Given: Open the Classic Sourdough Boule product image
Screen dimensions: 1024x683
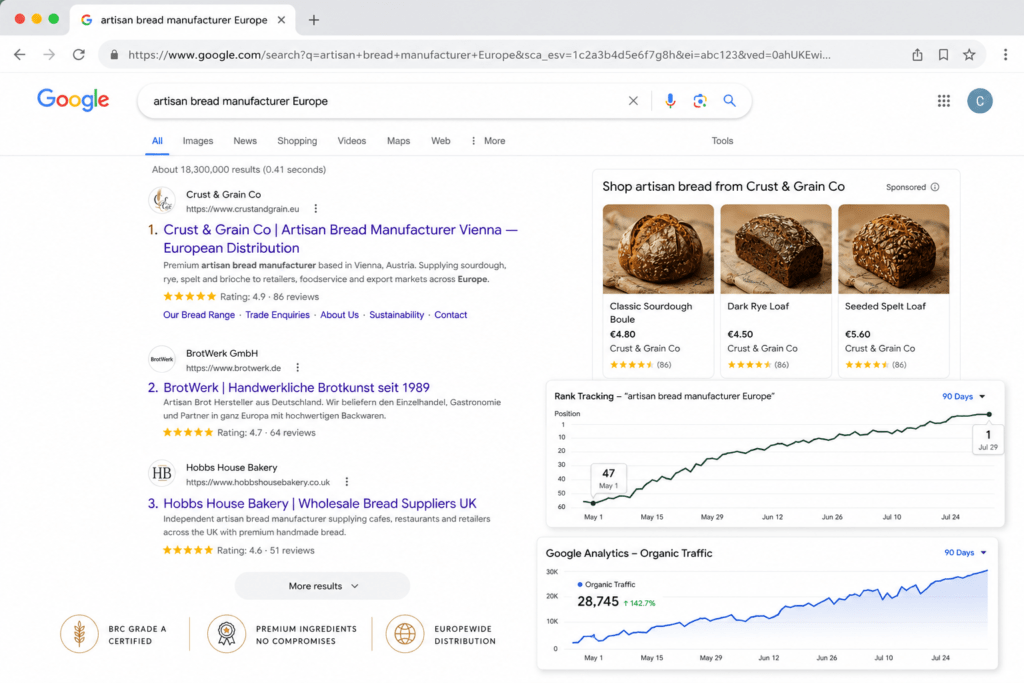Looking at the screenshot, I should (x=658, y=249).
